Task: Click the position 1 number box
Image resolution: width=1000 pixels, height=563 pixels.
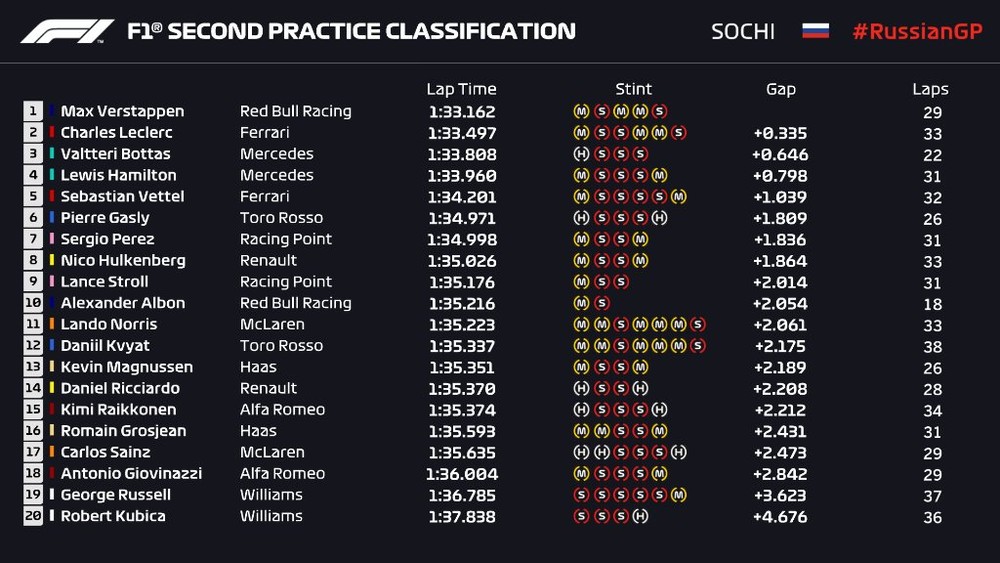Action: 33,111
